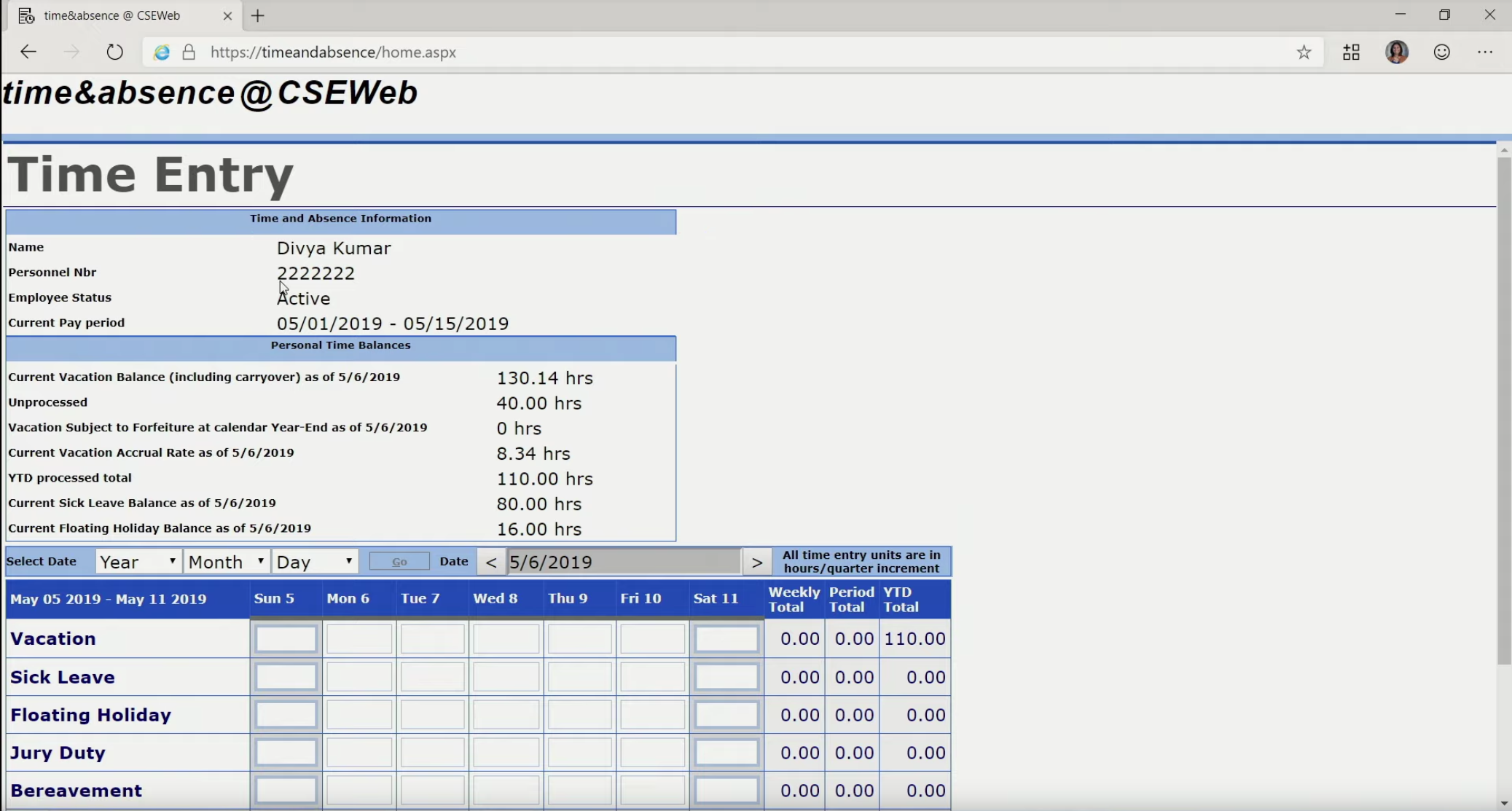Advance date with > button
The image size is (1512, 811).
pyautogui.click(x=757, y=562)
